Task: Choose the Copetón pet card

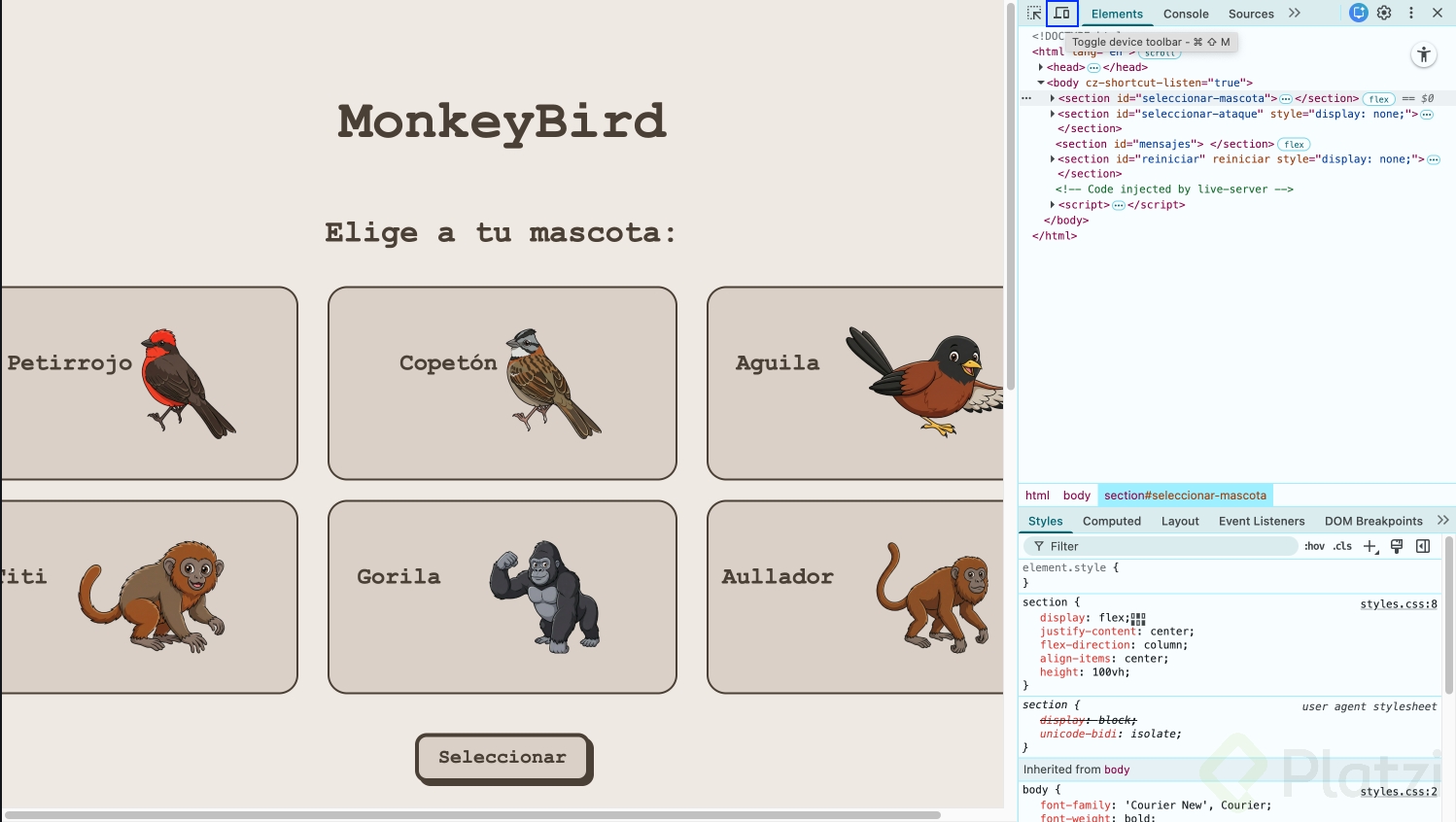Action: [503, 383]
